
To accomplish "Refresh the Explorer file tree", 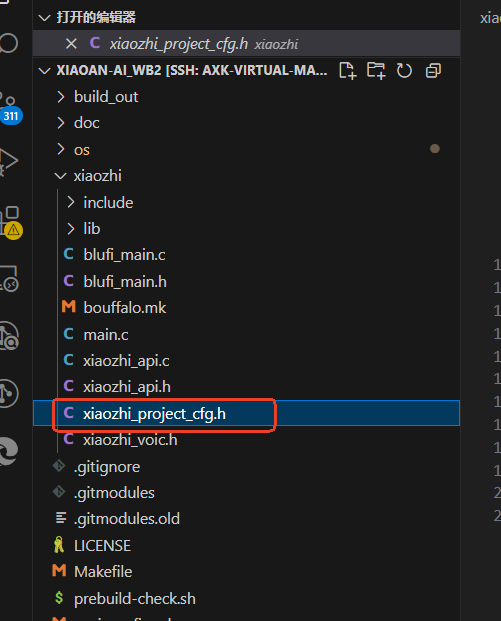I will point(404,71).
